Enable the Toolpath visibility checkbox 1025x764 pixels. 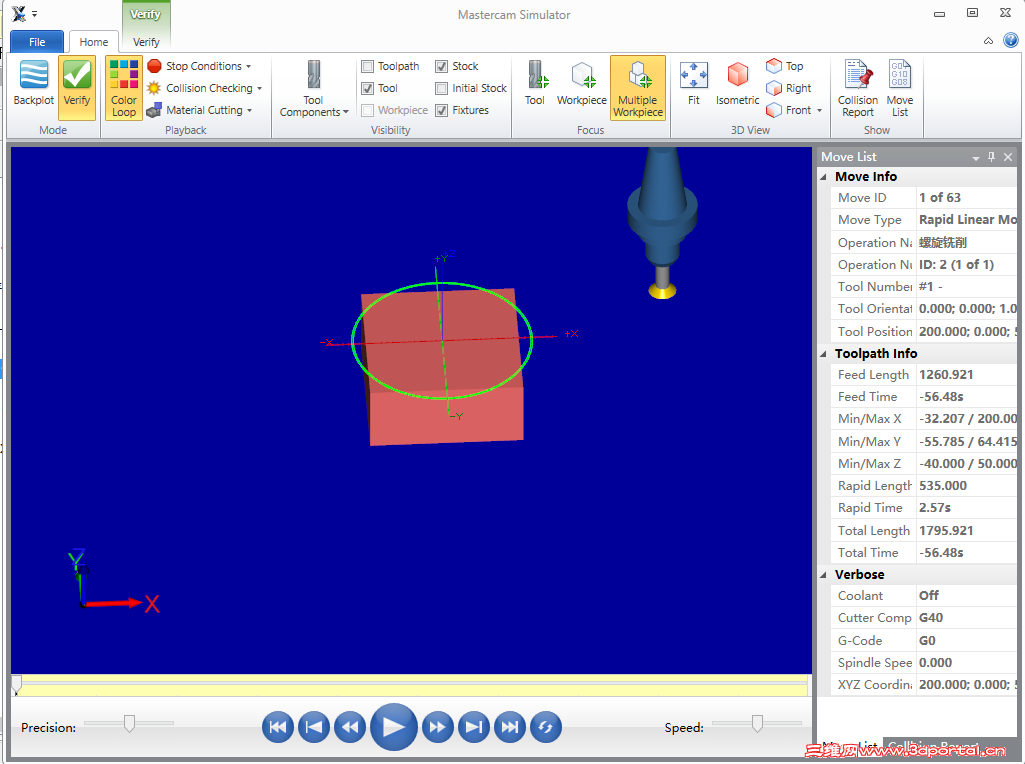coord(367,66)
